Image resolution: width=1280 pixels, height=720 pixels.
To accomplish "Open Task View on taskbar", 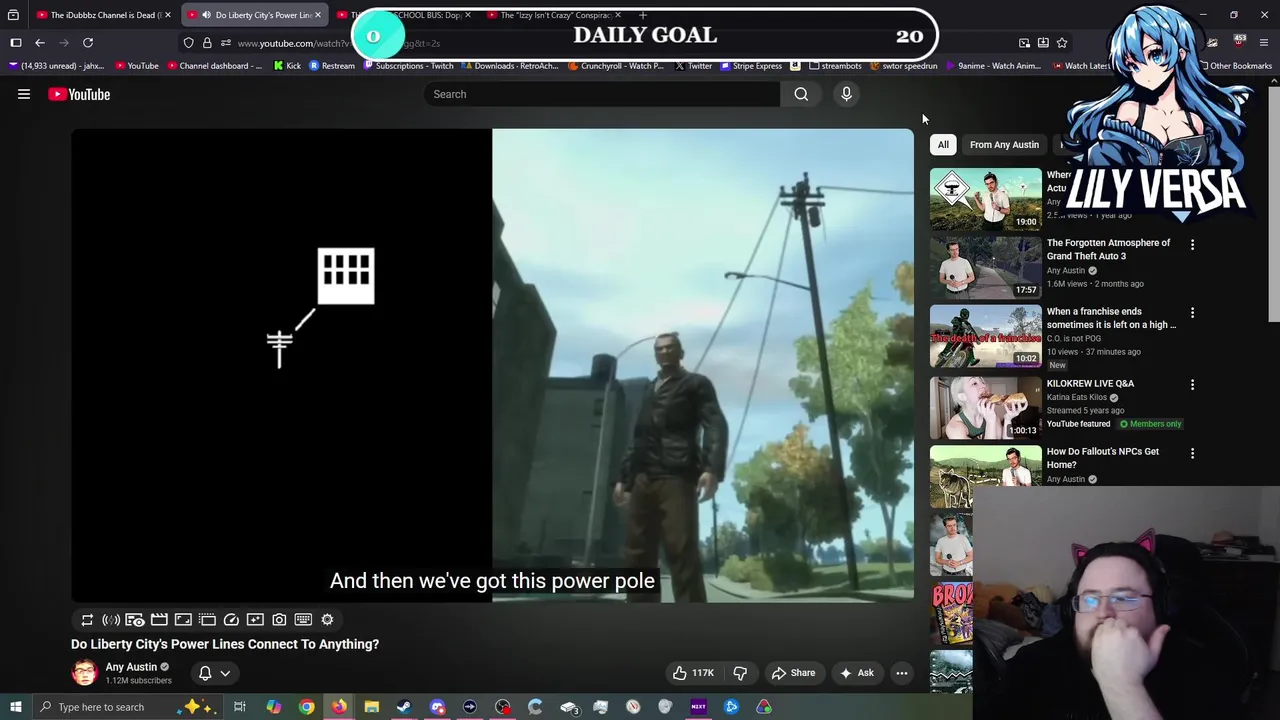I will [240, 707].
